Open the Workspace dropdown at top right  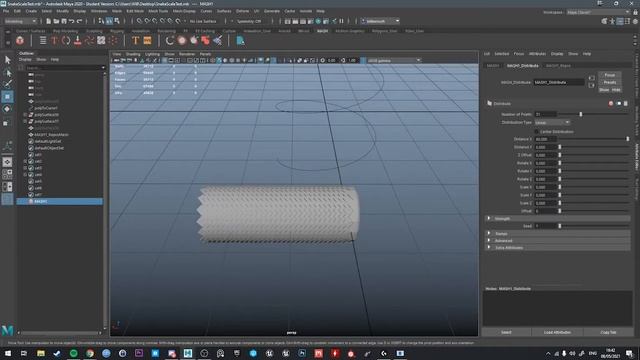tap(598, 12)
